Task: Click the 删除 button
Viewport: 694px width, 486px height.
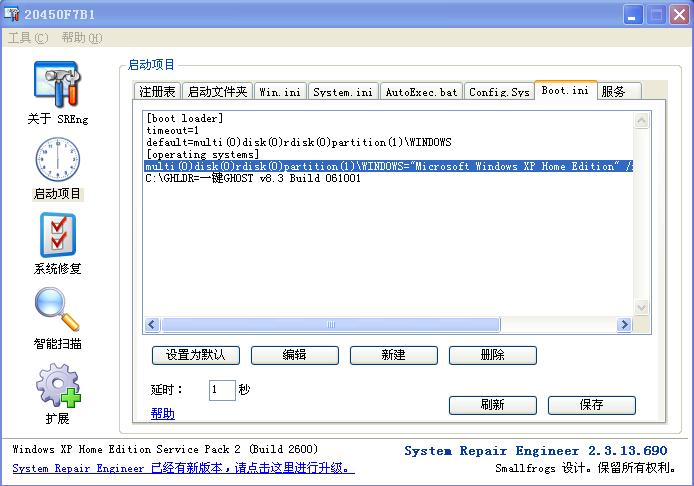Action: [493, 355]
